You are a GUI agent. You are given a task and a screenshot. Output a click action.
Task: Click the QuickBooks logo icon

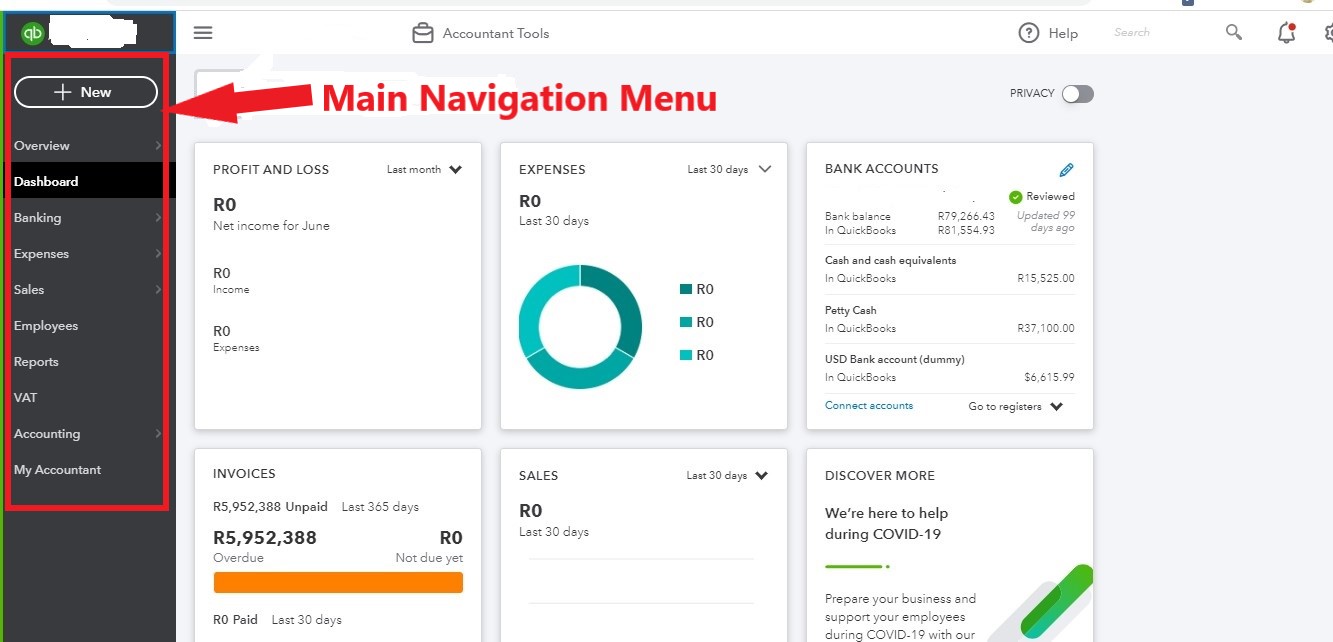click(32, 33)
